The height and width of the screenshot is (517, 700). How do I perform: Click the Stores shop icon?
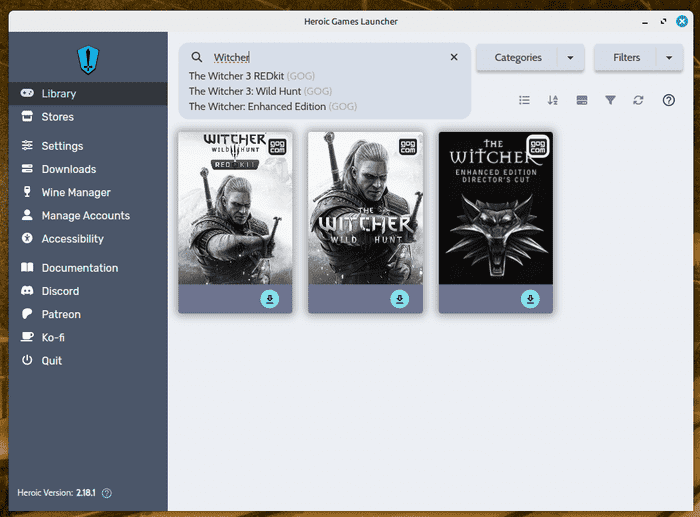click(x=27, y=116)
